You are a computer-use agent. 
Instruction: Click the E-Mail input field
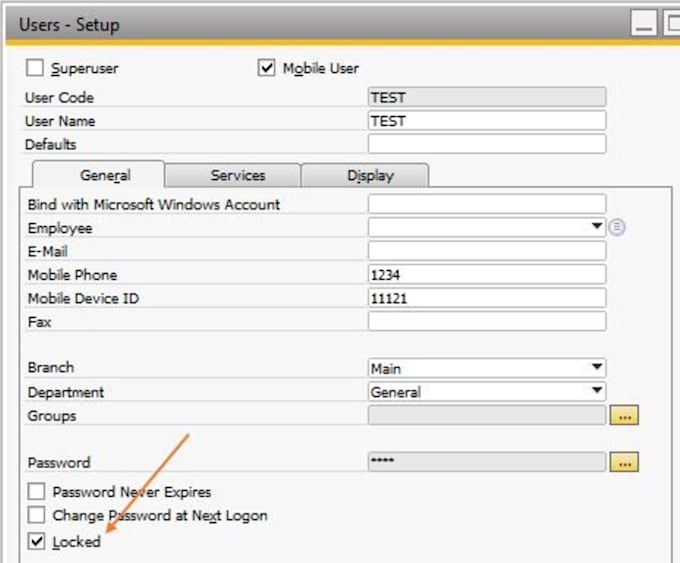click(487, 251)
